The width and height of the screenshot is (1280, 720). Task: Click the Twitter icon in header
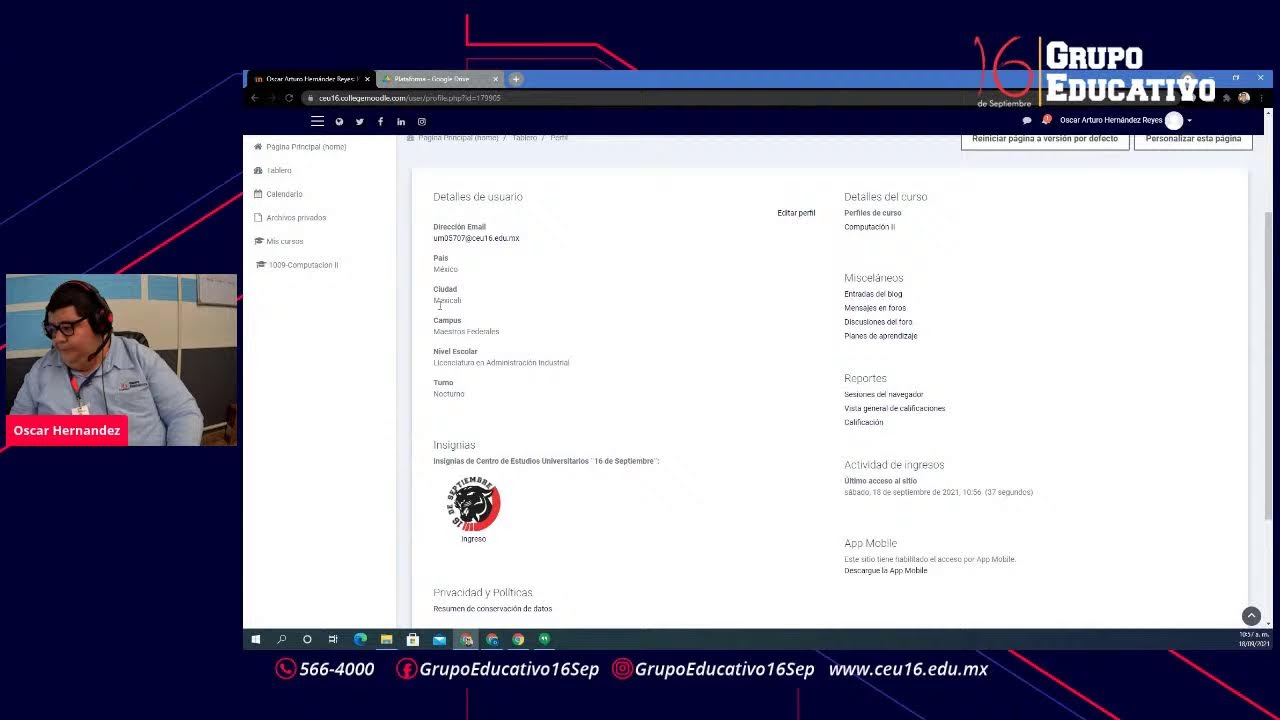click(x=359, y=122)
